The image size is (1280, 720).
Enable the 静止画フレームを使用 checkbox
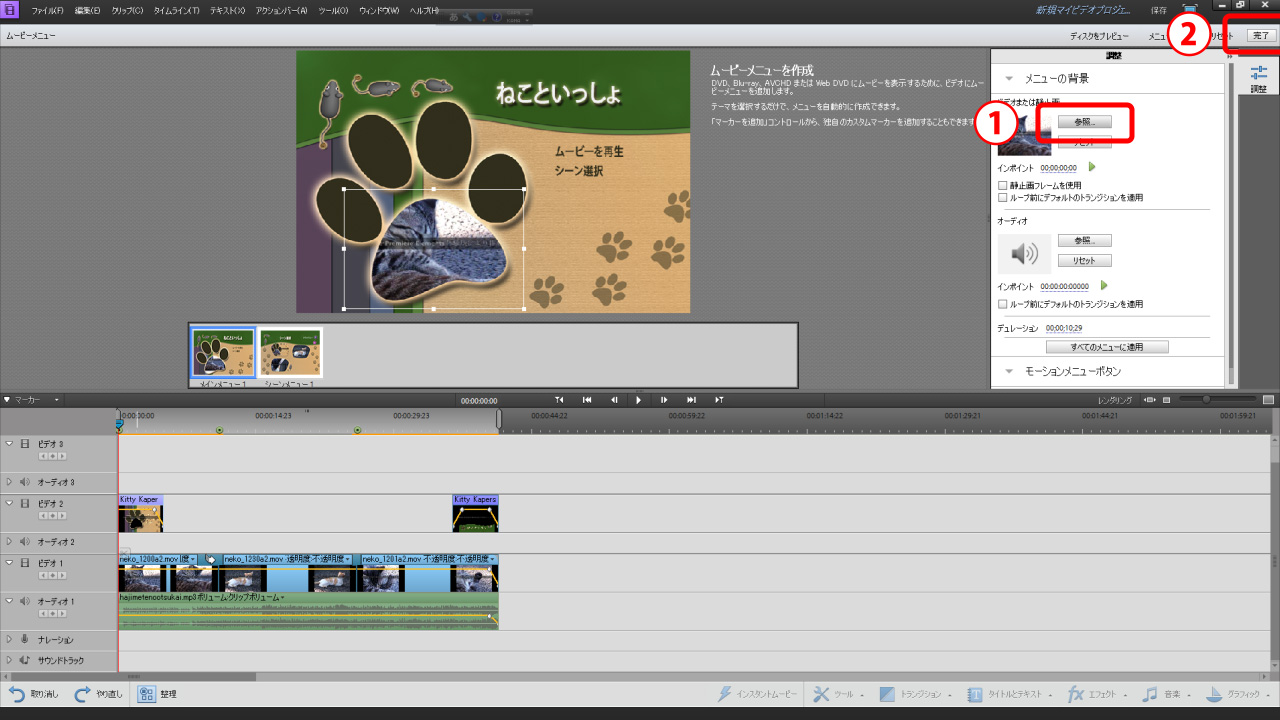point(1003,185)
